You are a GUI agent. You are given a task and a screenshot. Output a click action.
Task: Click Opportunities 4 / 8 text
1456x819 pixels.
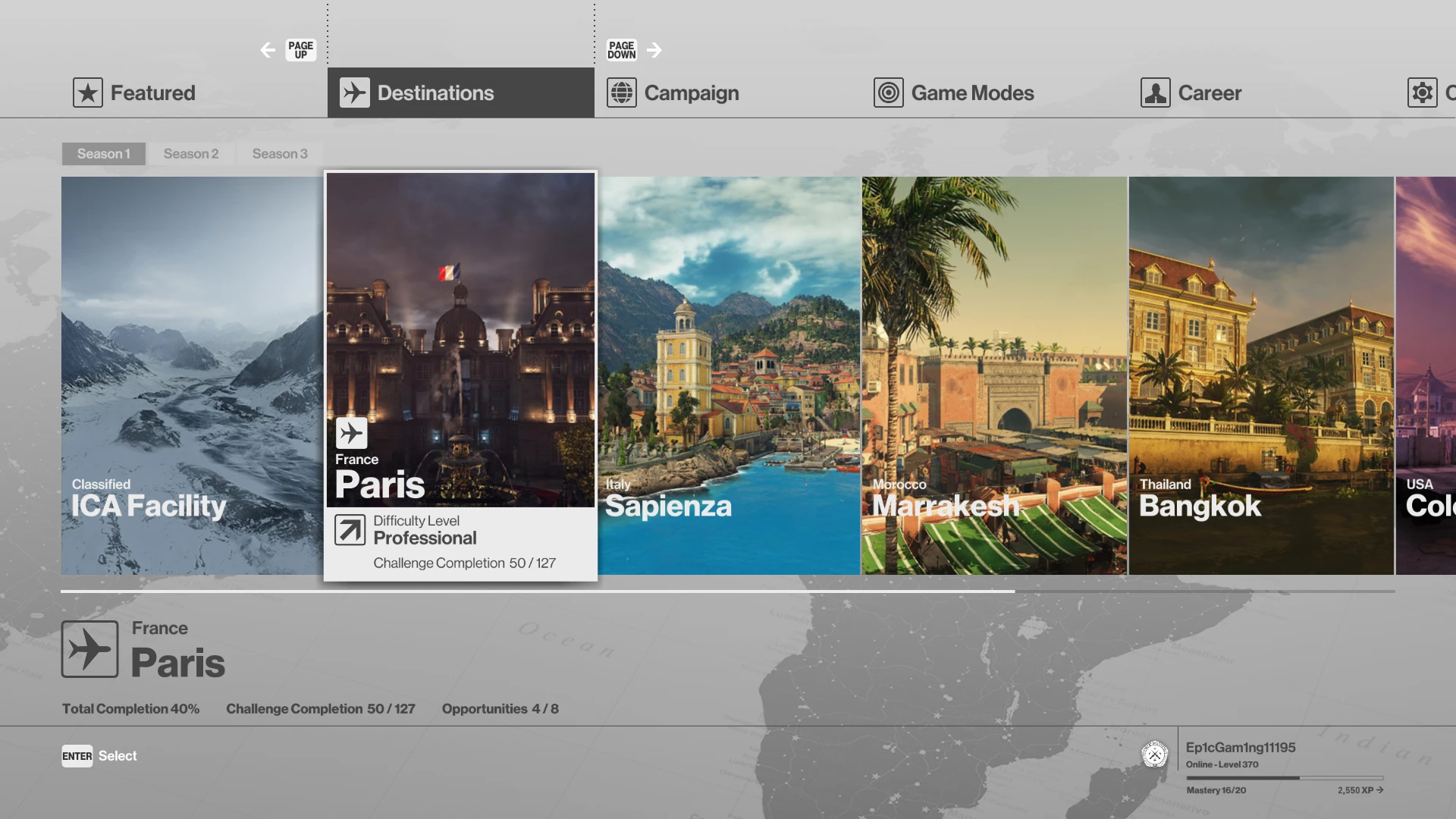[x=500, y=709]
